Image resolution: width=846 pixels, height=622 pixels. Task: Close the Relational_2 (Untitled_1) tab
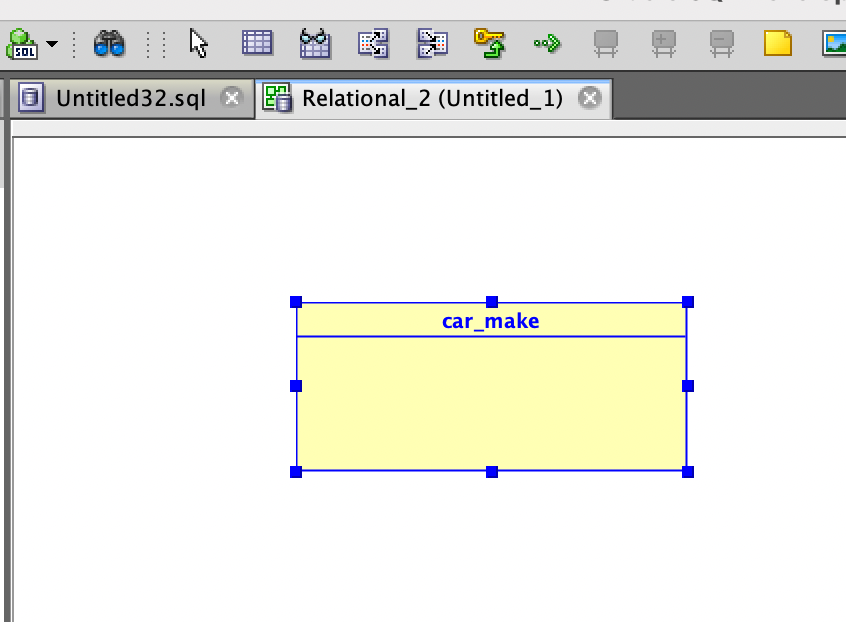[x=591, y=98]
